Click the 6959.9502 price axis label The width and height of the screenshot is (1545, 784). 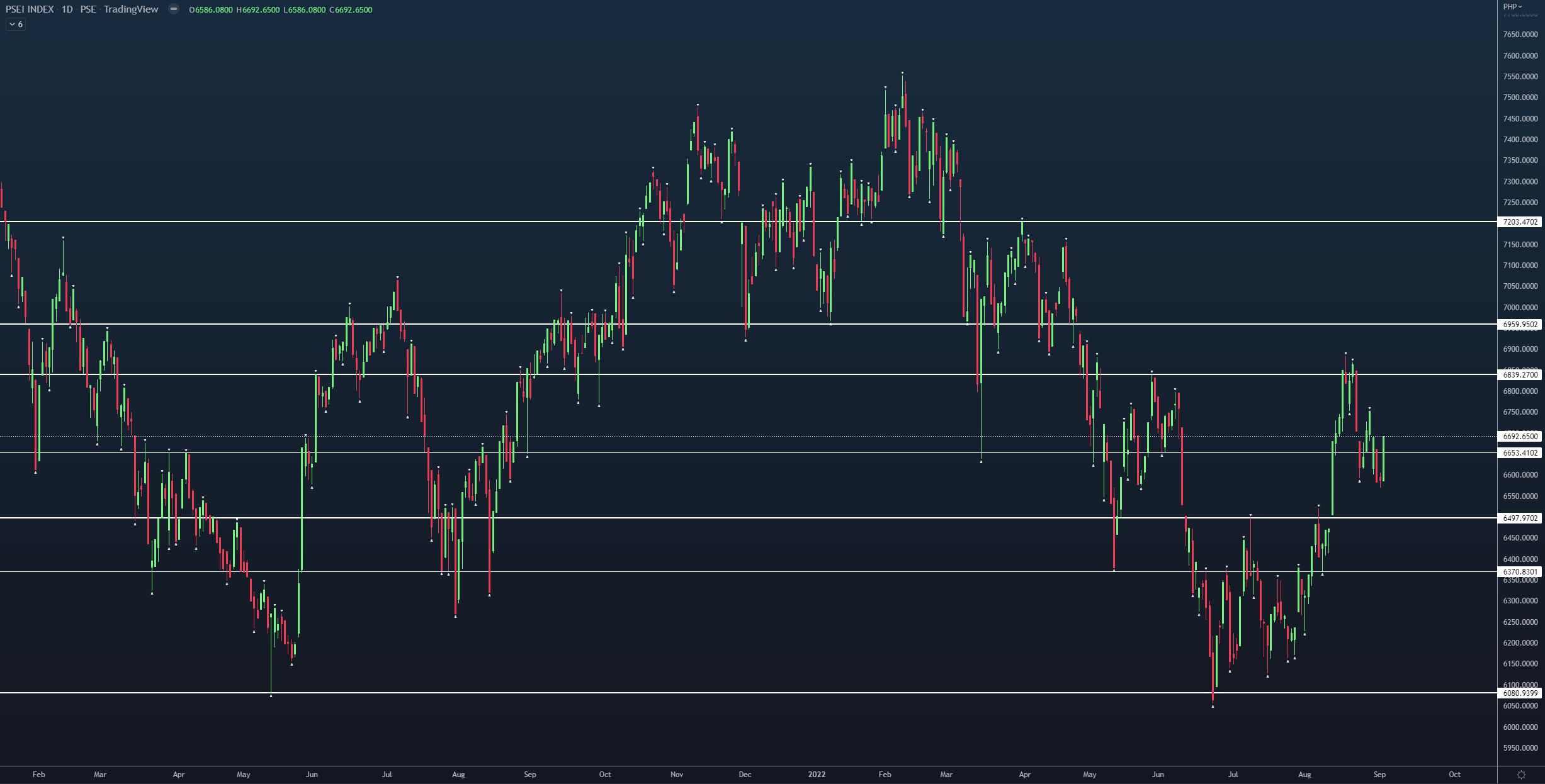1520,325
